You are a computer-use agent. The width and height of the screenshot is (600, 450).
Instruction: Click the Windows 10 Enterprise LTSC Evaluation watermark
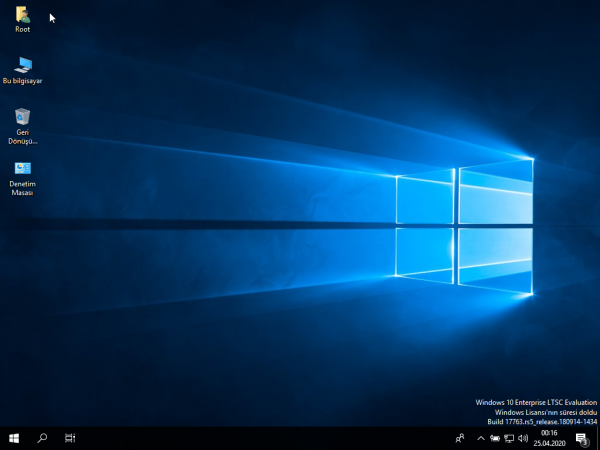[536, 402]
